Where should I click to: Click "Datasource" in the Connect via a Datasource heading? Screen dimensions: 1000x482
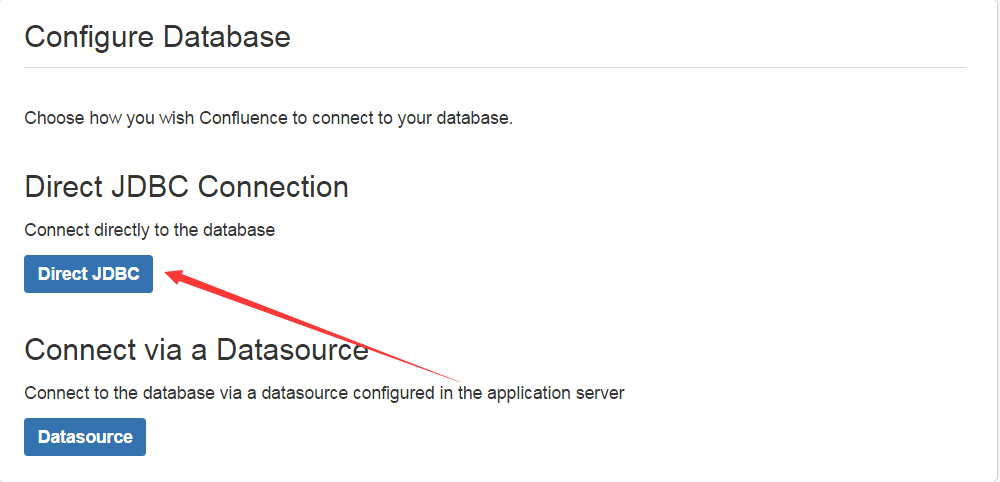click(293, 350)
